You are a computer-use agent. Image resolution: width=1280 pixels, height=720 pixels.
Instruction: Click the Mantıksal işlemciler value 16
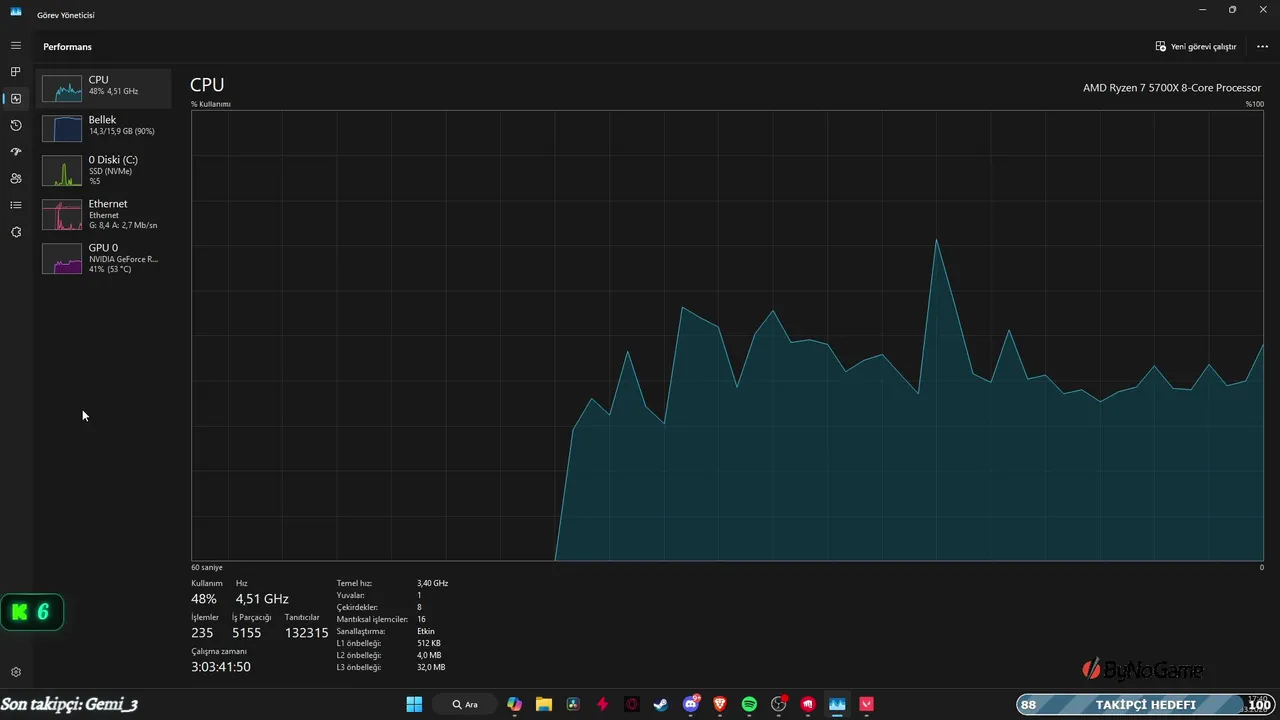click(x=421, y=619)
